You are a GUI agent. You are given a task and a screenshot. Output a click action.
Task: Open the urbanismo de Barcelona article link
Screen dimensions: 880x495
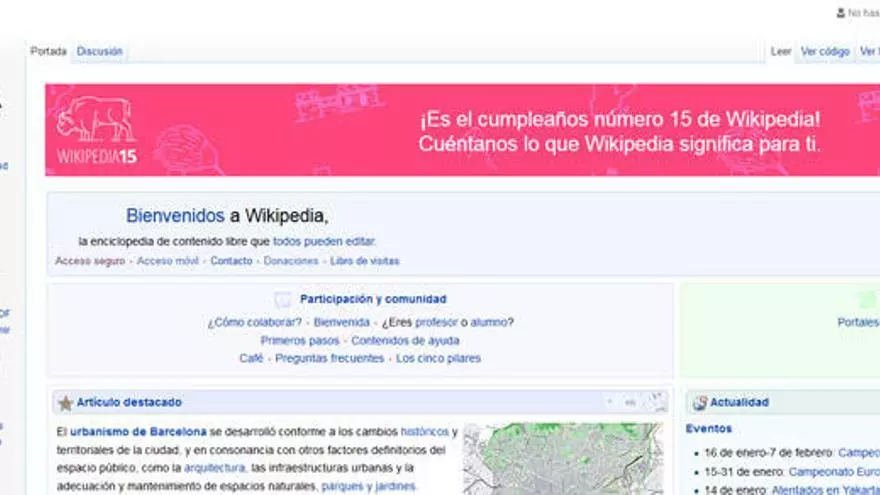(x=138, y=432)
